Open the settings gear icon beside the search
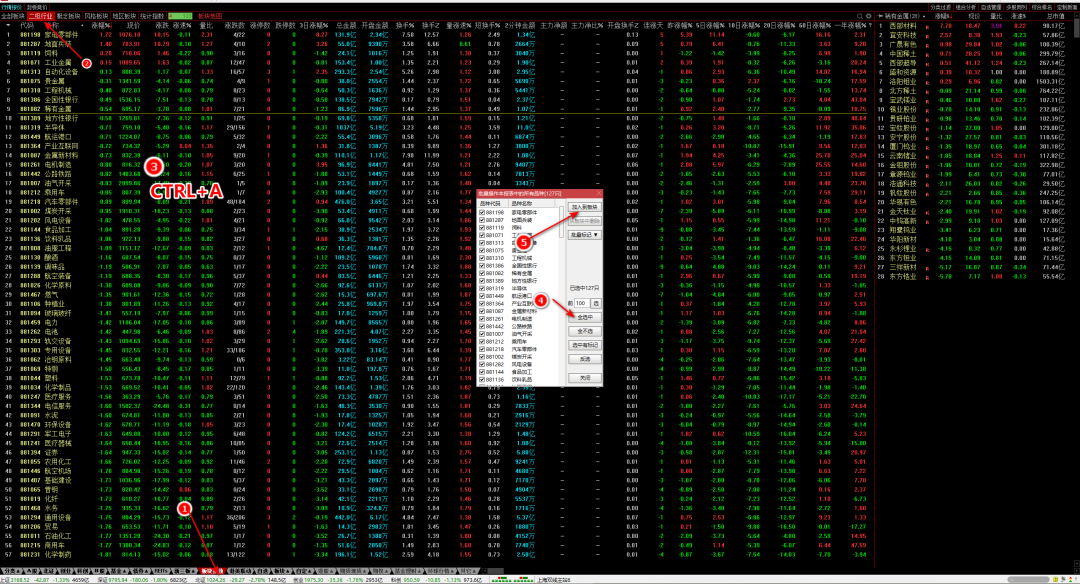Screen dimensions: 1080x584 pyautogui.click(x=869, y=16)
